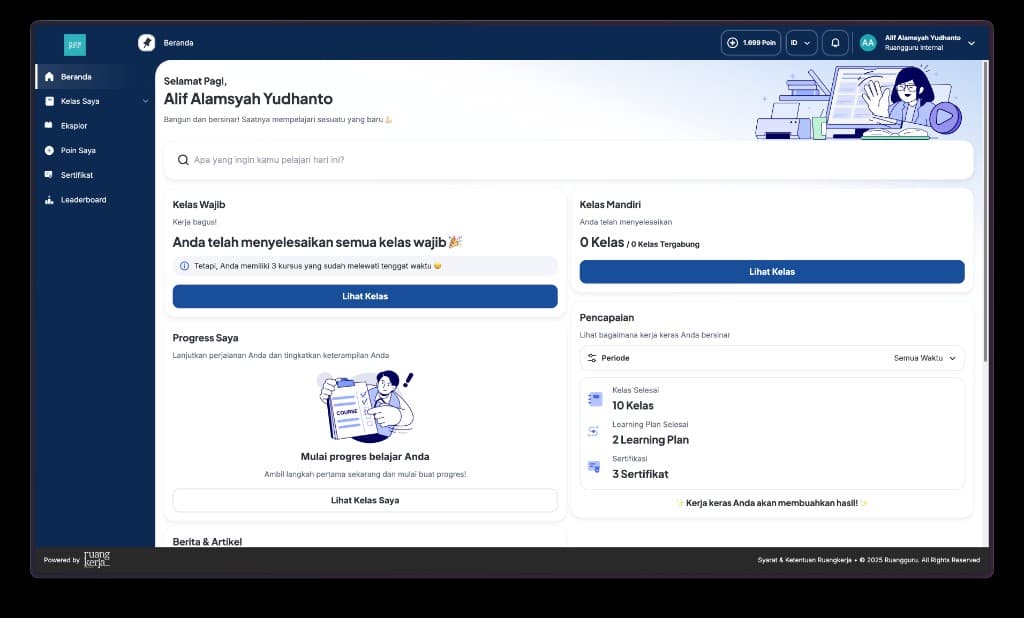Click the pin icon beside Beranda title
Screen dimensions: 1024x618
coord(146,42)
